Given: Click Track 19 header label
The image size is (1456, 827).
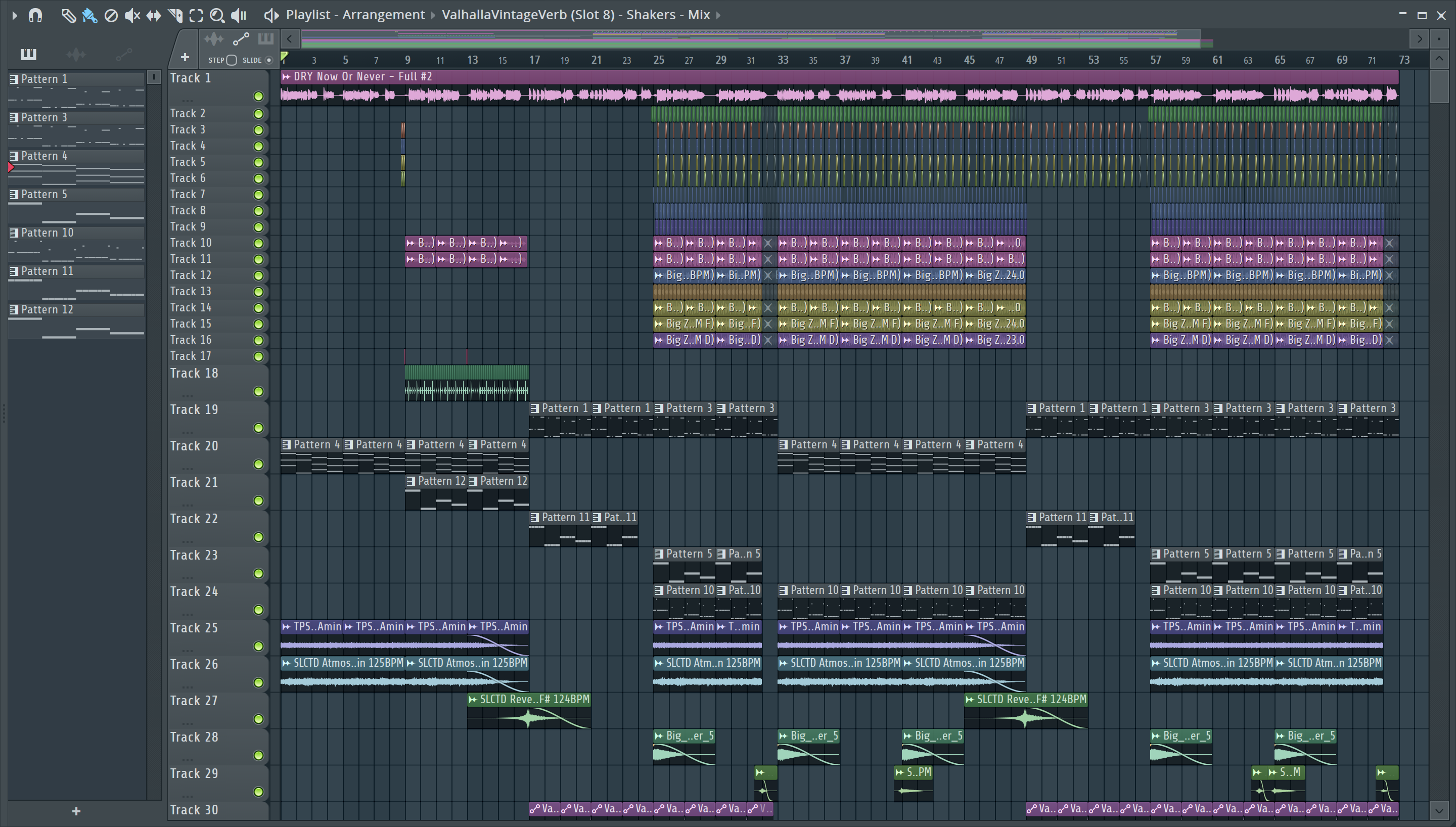Looking at the screenshot, I should click(194, 409).
